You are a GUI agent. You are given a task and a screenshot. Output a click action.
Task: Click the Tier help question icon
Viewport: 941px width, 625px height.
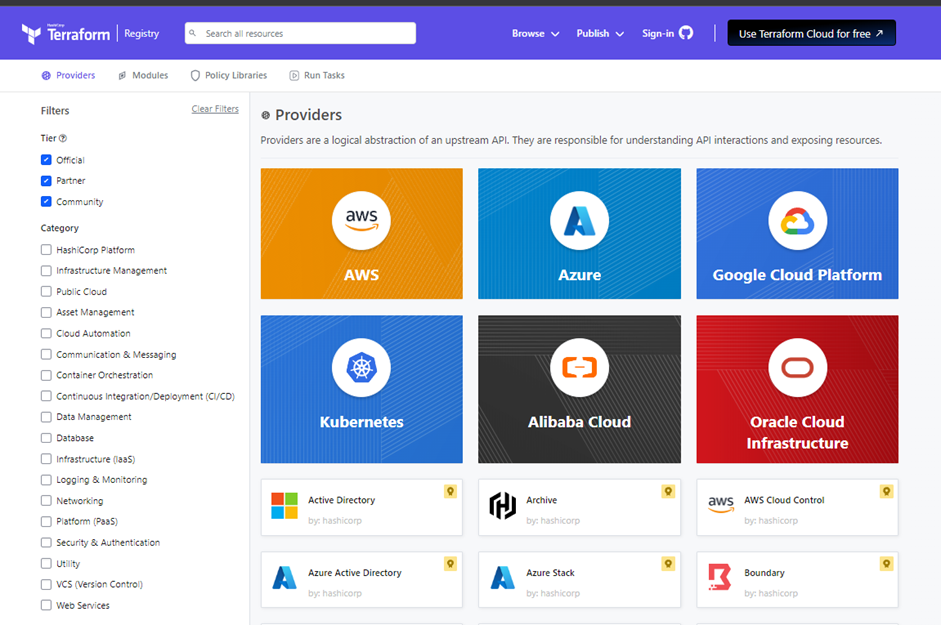tap(63, 138)
